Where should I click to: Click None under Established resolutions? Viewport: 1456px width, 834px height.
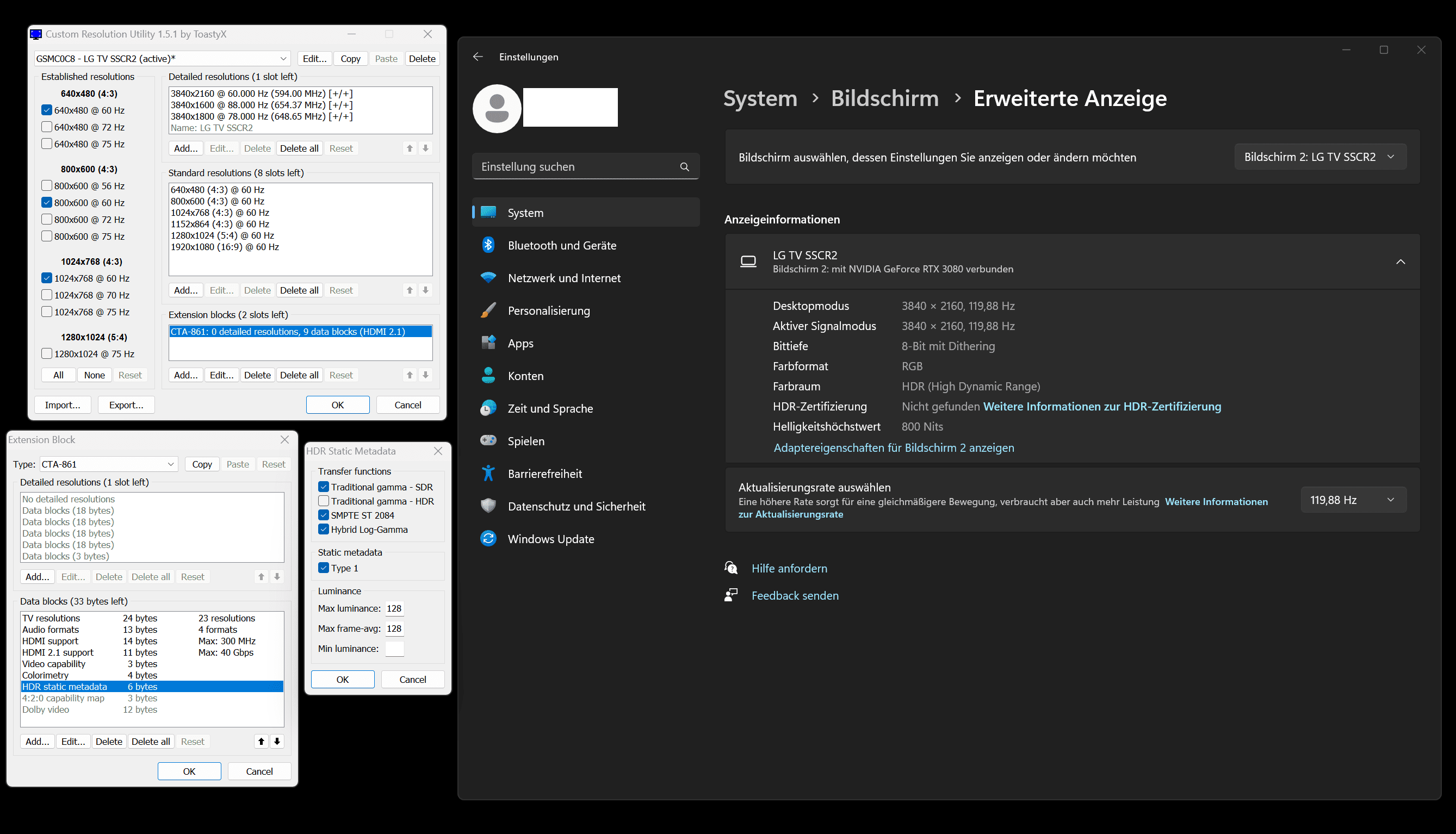pyautogui.click(x=95, y=375)
